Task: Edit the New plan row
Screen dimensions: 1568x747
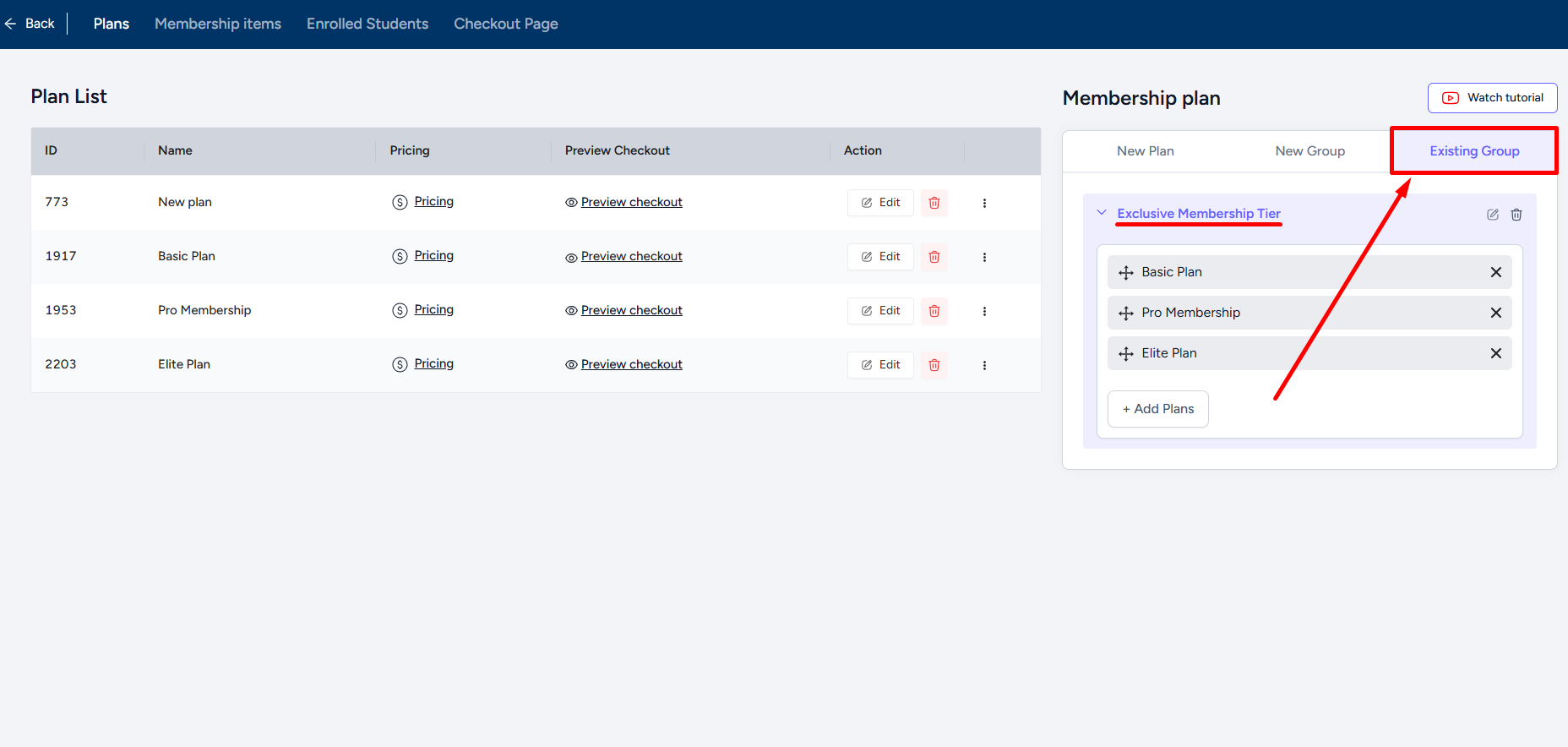Action: (880, 203)
